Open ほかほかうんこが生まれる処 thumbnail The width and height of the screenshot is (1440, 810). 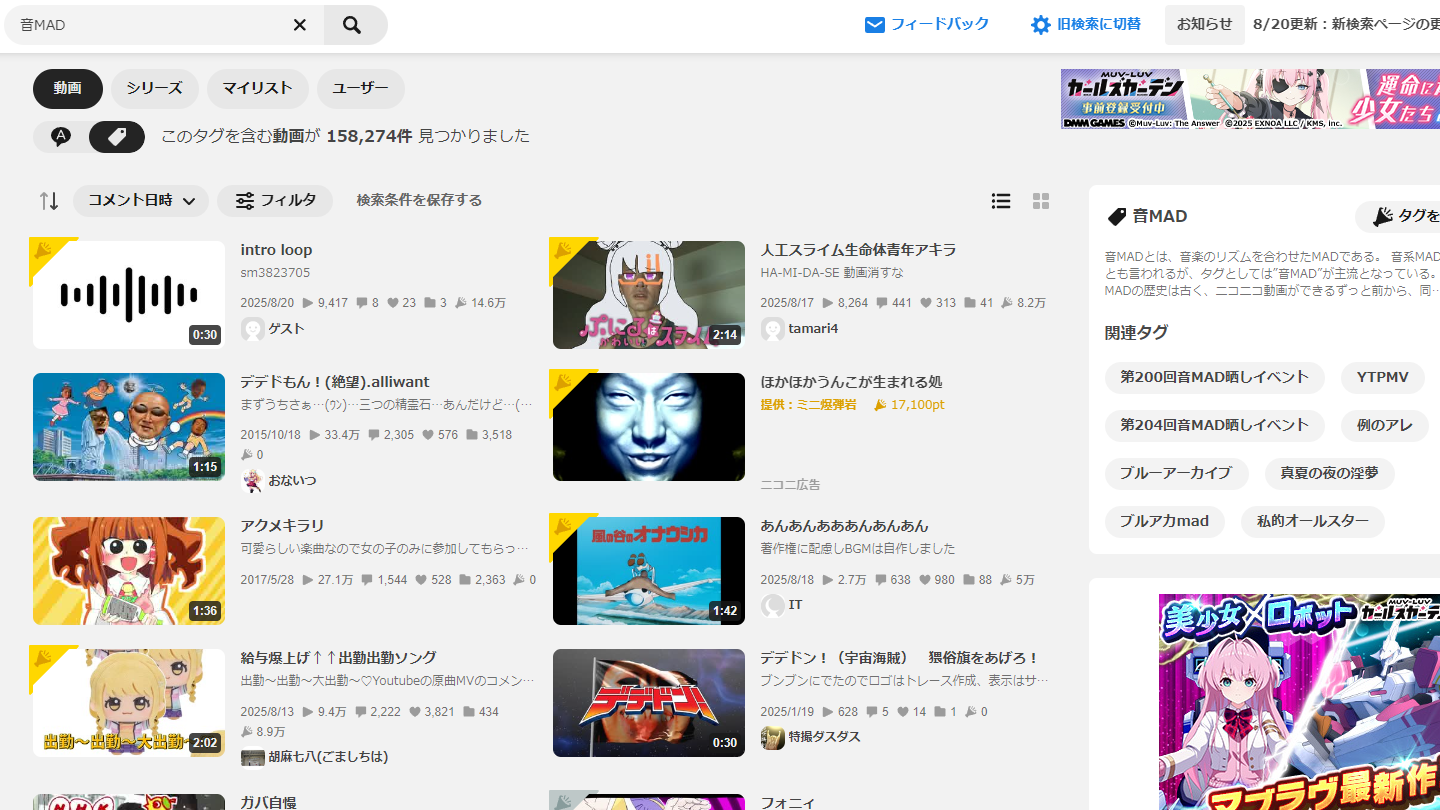point(649,427)
